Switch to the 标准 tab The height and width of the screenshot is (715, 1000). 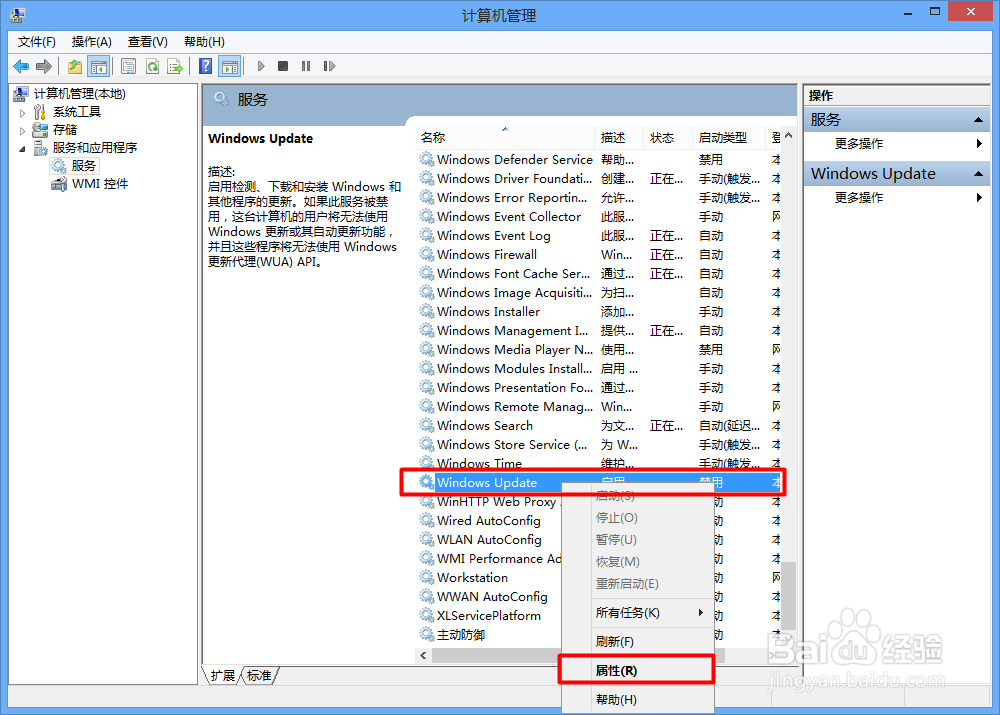click(259, 675)
